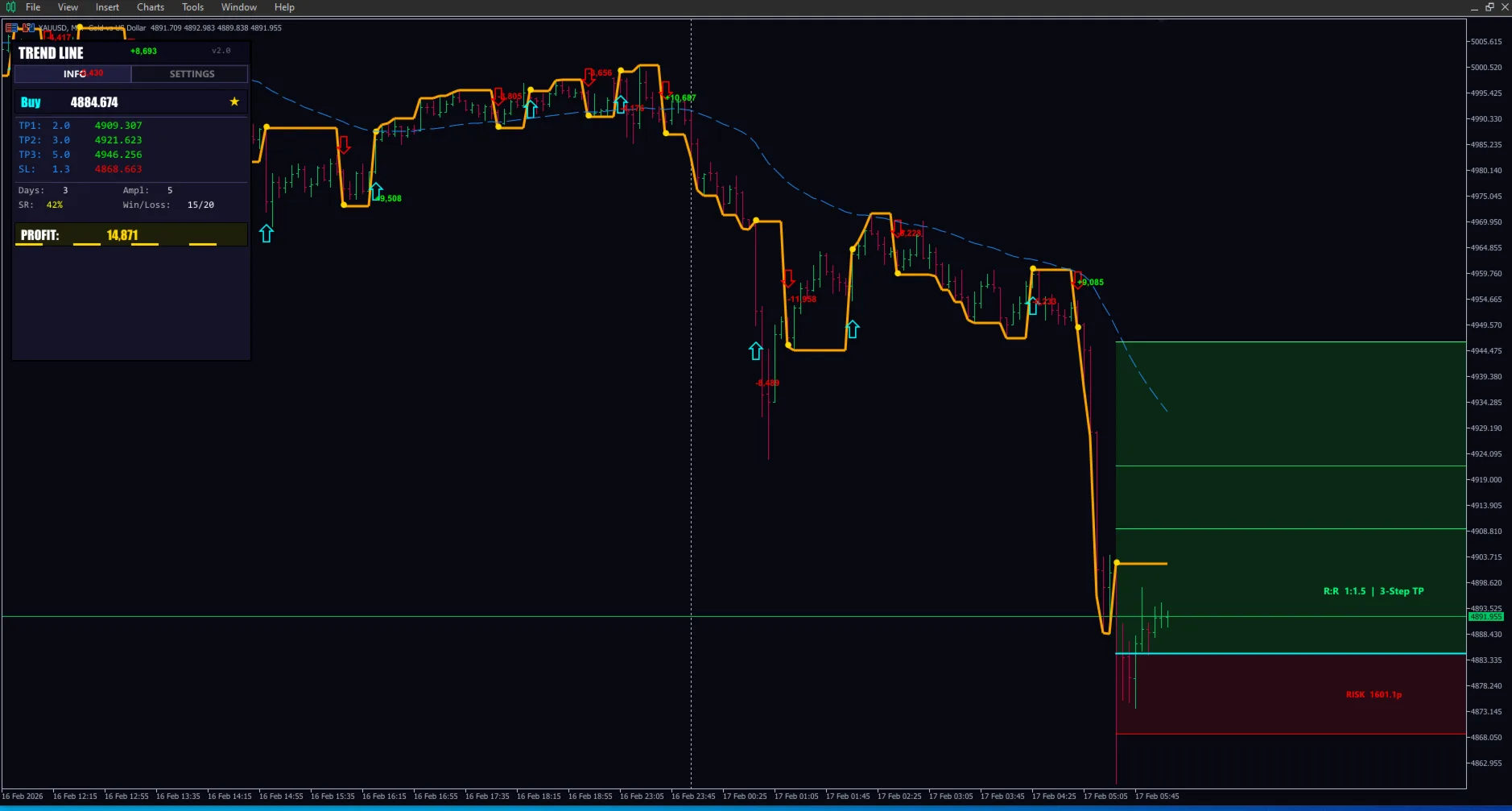The width and height of the screenshot is (1512, 811).
Task: Click the red down-arrow signal near the -8,228 label
Action: [899, 228]
